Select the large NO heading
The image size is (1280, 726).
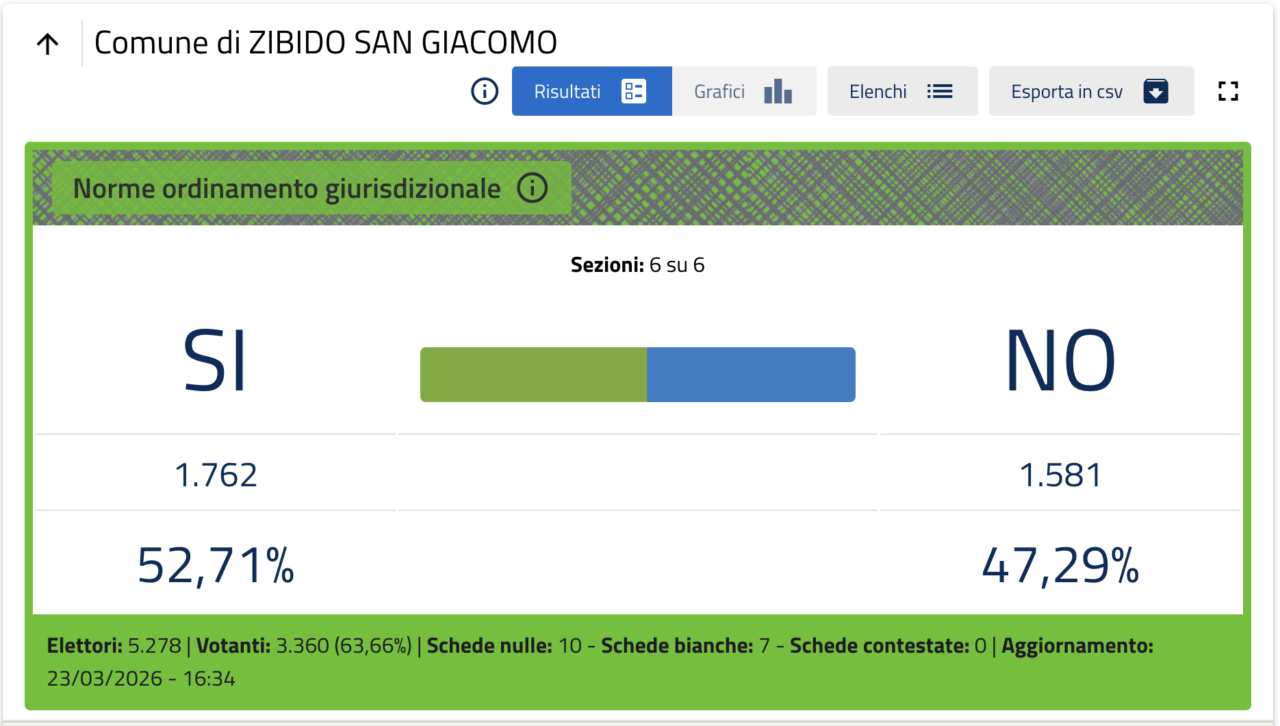[1060, 361]
